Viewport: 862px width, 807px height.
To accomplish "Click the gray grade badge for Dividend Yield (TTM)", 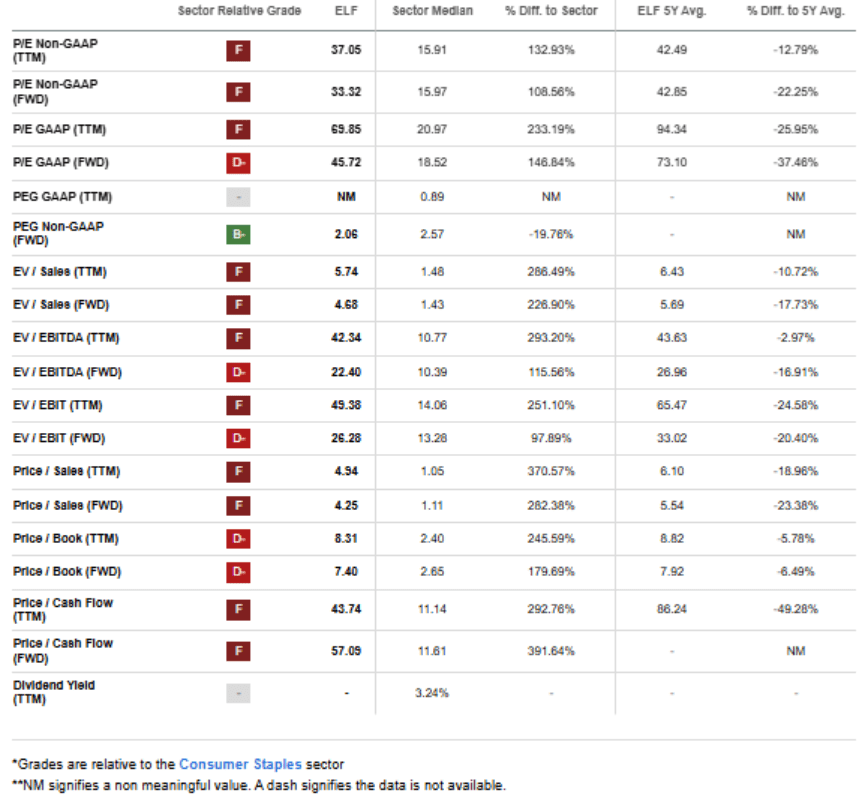I will pyautogui.click(x=238, y=692).
